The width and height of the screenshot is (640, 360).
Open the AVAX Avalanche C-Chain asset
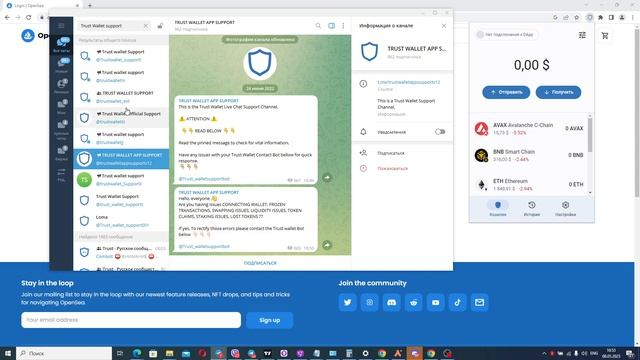(529, 129)
